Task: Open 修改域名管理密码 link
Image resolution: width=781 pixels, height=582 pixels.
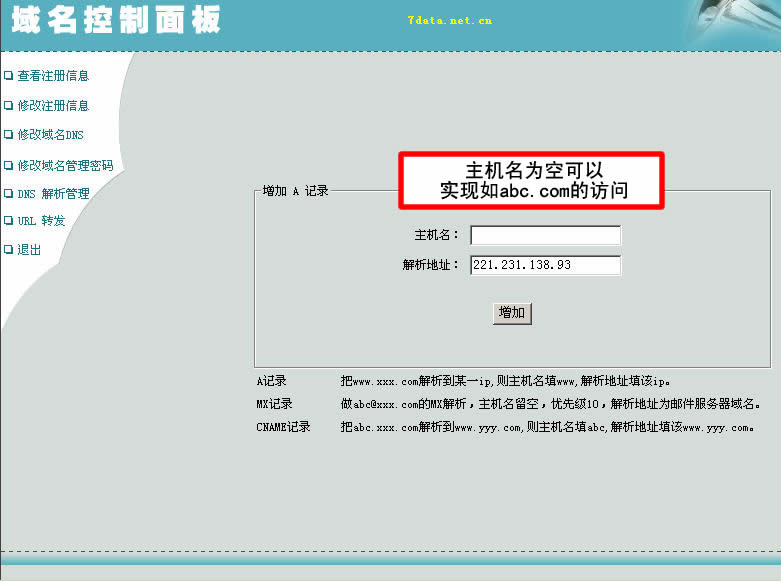Action: (x=66, y=165)
